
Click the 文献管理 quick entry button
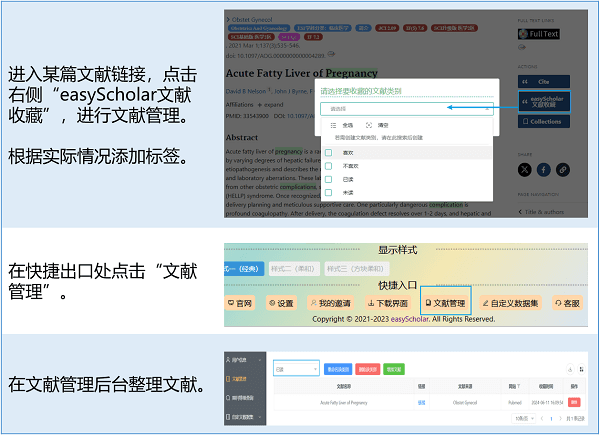pos(445,303)
